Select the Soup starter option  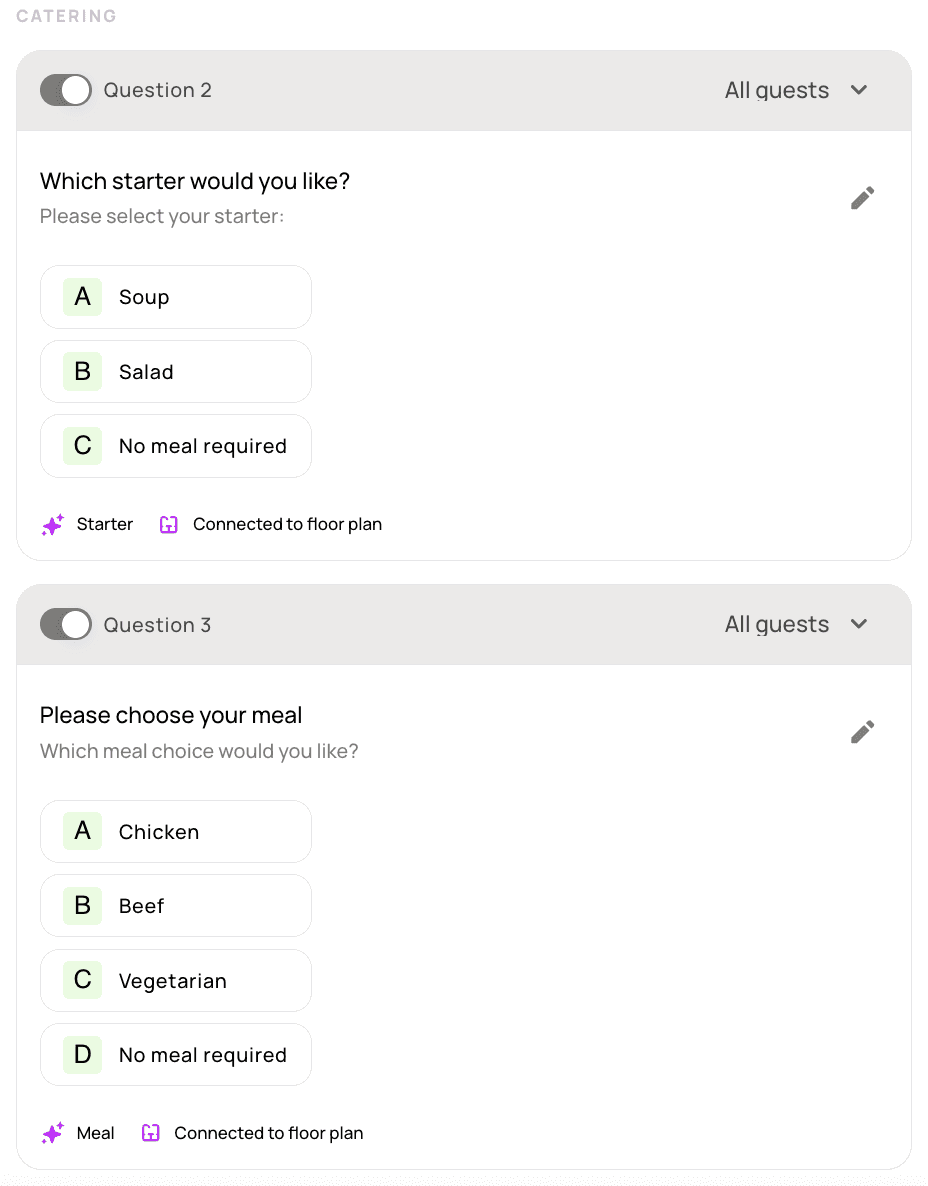[x=176, y=297]
